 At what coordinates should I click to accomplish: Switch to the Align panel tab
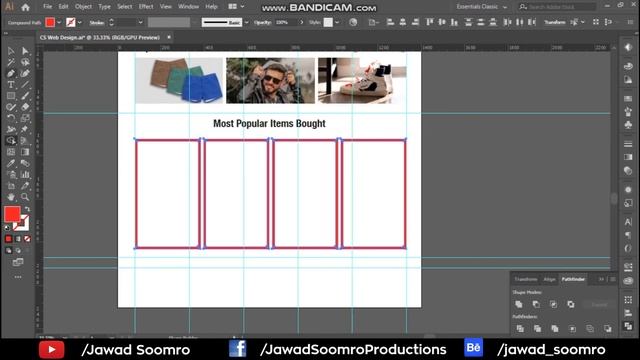pos(549,279)
